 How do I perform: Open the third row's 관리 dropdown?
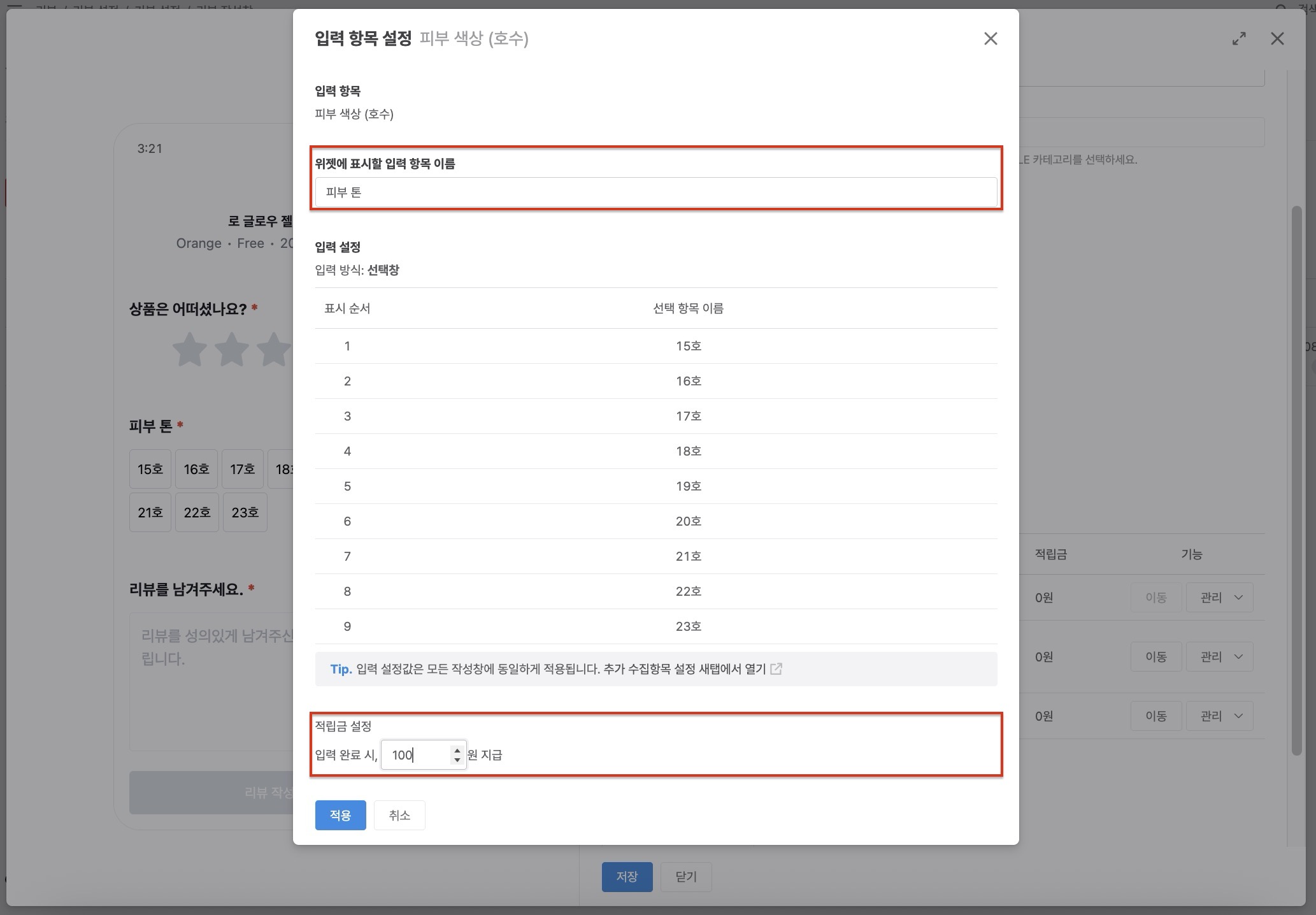coord(1219,716)
